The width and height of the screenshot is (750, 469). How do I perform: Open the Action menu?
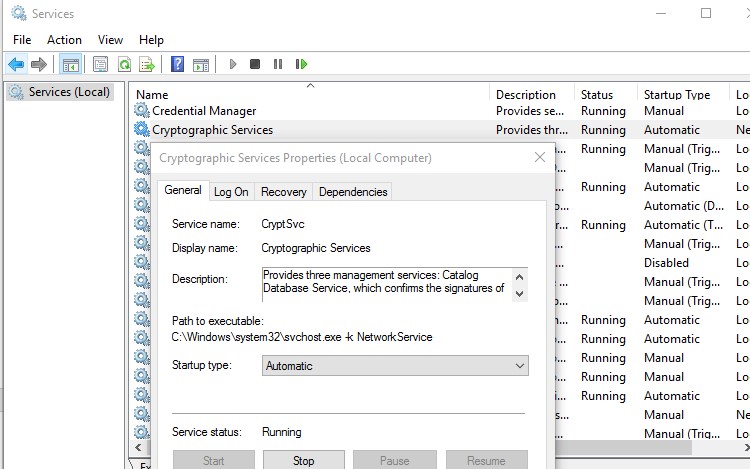pos(65,40)
